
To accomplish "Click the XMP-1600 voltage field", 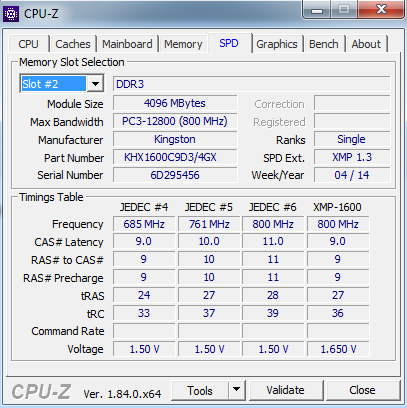I will 338,349.
